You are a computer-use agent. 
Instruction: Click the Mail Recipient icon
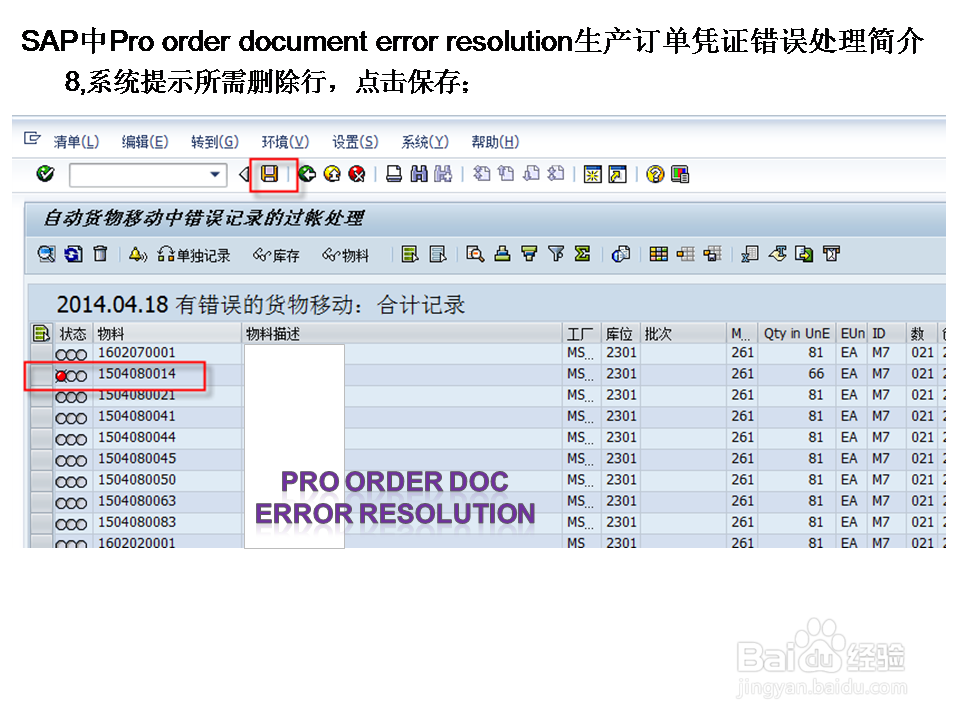[831, 253]
